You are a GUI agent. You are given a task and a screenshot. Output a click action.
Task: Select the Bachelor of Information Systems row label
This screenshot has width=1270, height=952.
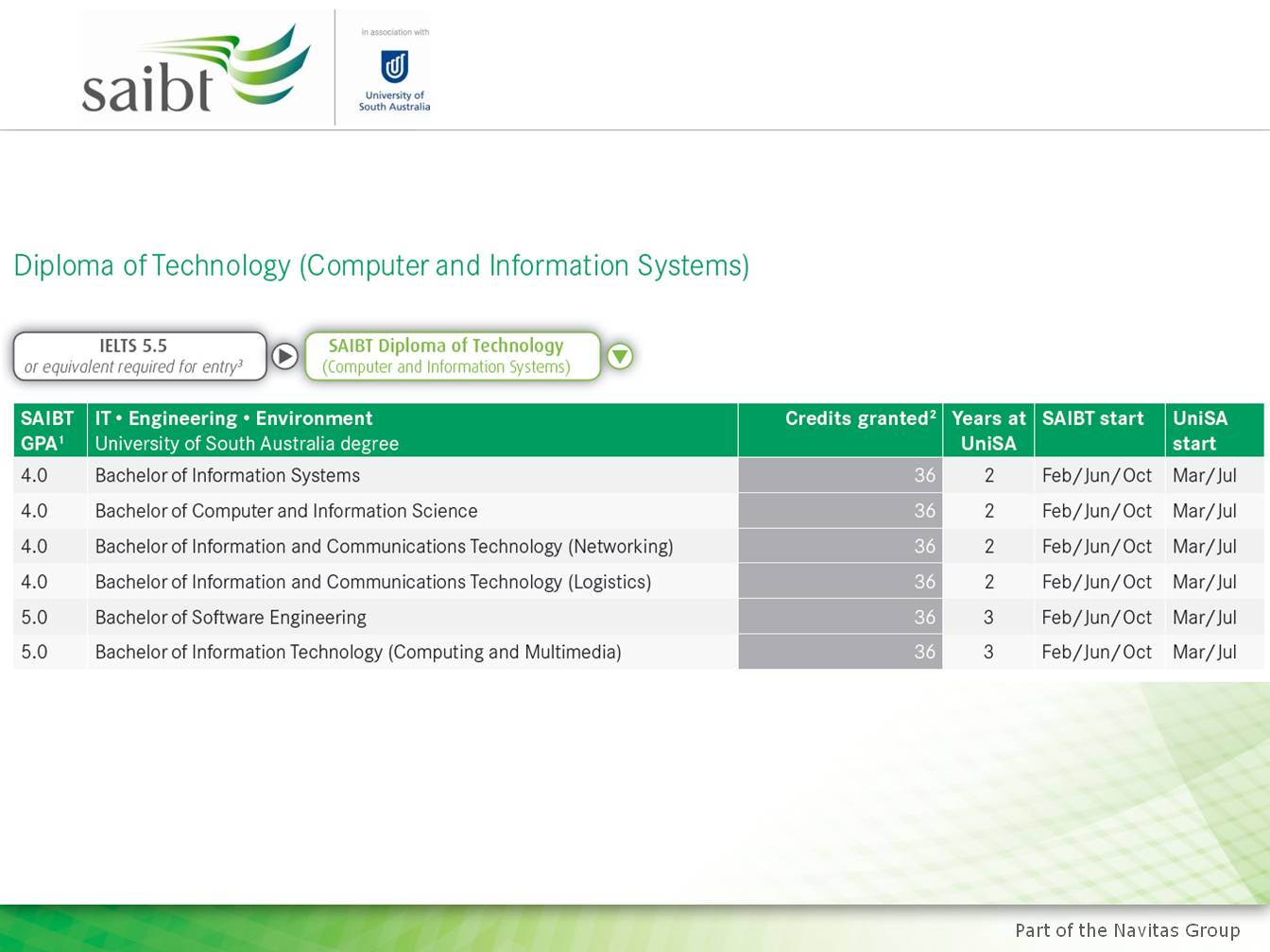pyautogui.click(x=228, y=476)
